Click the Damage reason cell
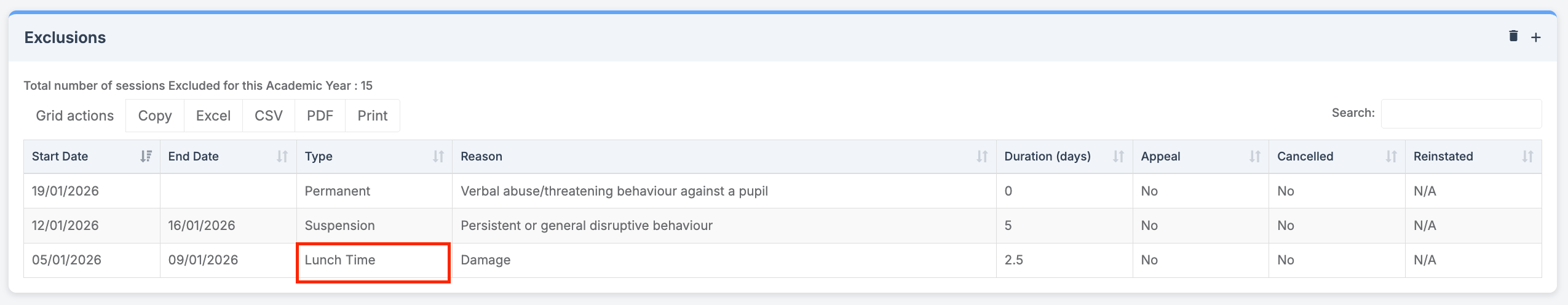The width and height of the screenshot is (1568, 305). 486,260
